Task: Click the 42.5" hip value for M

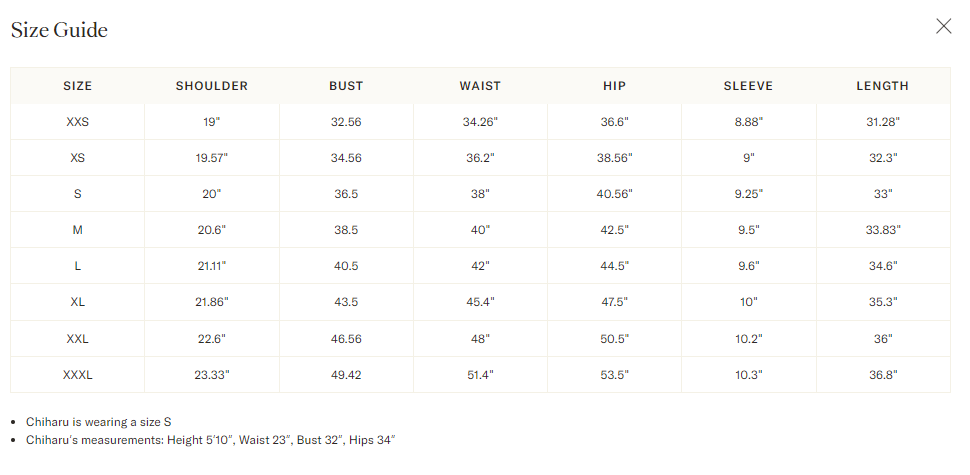Action: tap(614, 230)
